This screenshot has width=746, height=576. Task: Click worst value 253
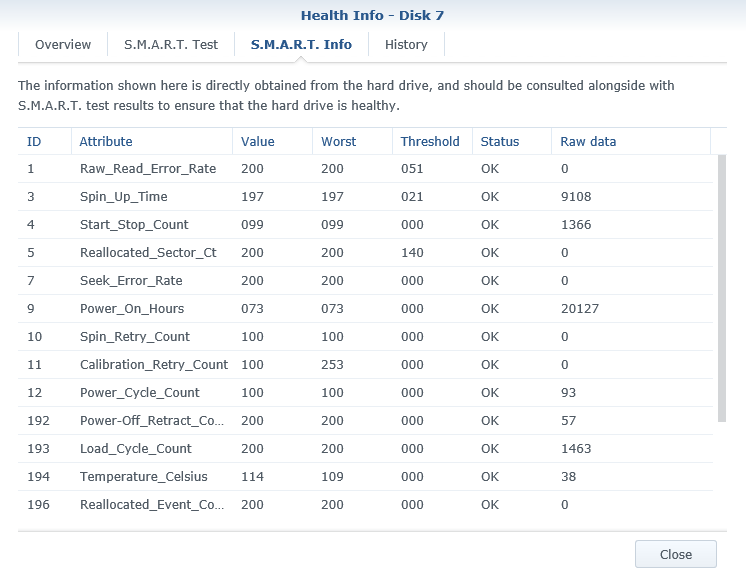click(x=332, y=365)
